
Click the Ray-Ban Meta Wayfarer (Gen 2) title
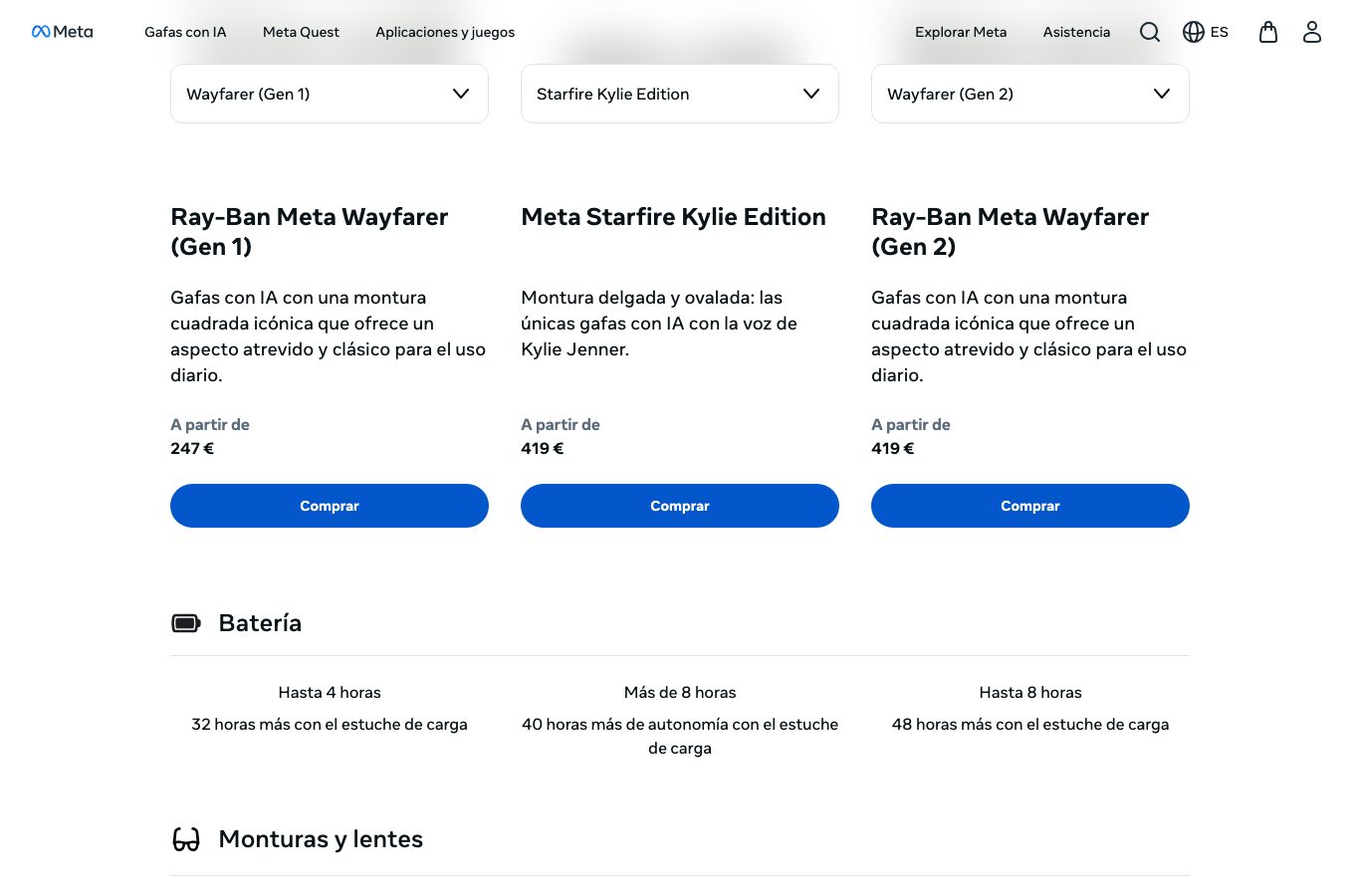tap(1011, 231)
